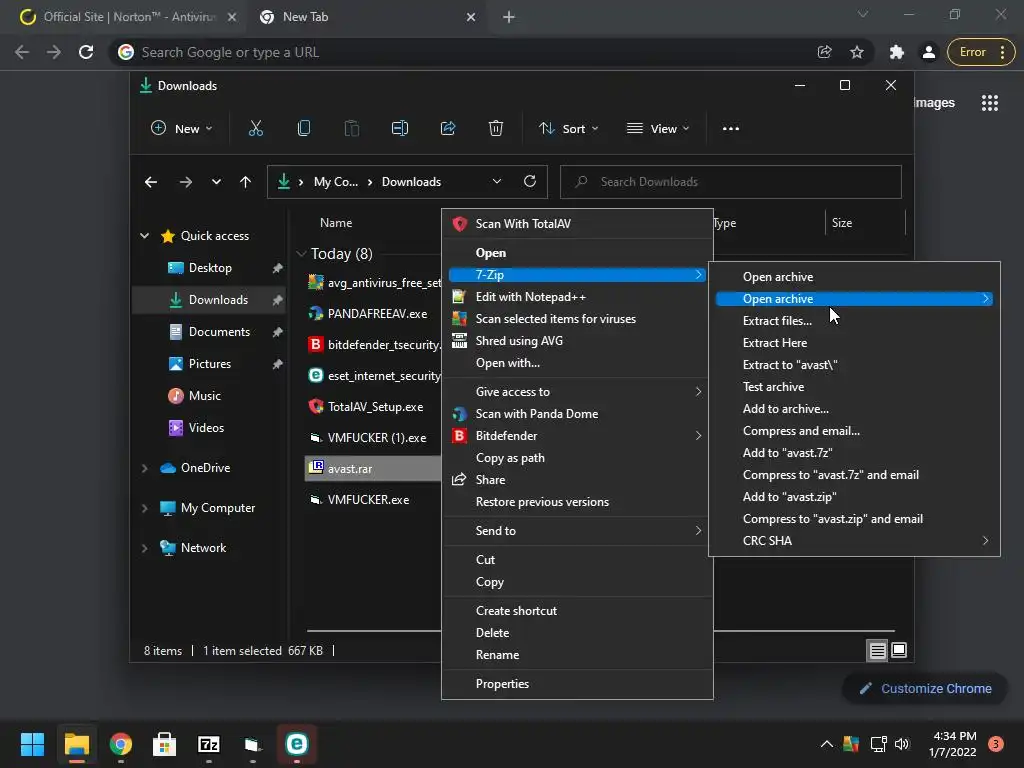Open Chrome extensions puzzle icon
This screenshot has height=768, width=1024.
897,52
